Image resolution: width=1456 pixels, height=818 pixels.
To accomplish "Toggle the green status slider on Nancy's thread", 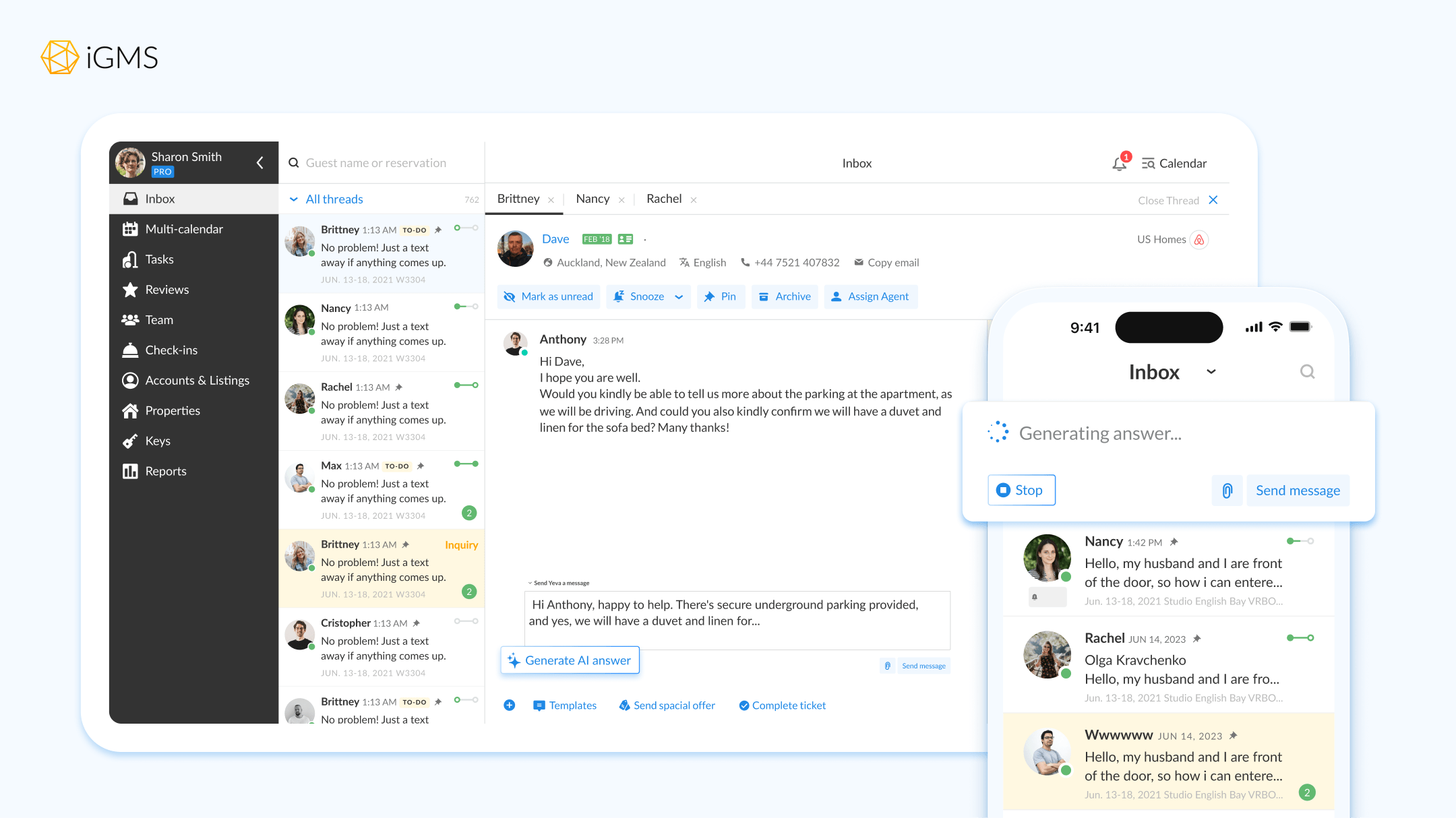I will point(465,306).
